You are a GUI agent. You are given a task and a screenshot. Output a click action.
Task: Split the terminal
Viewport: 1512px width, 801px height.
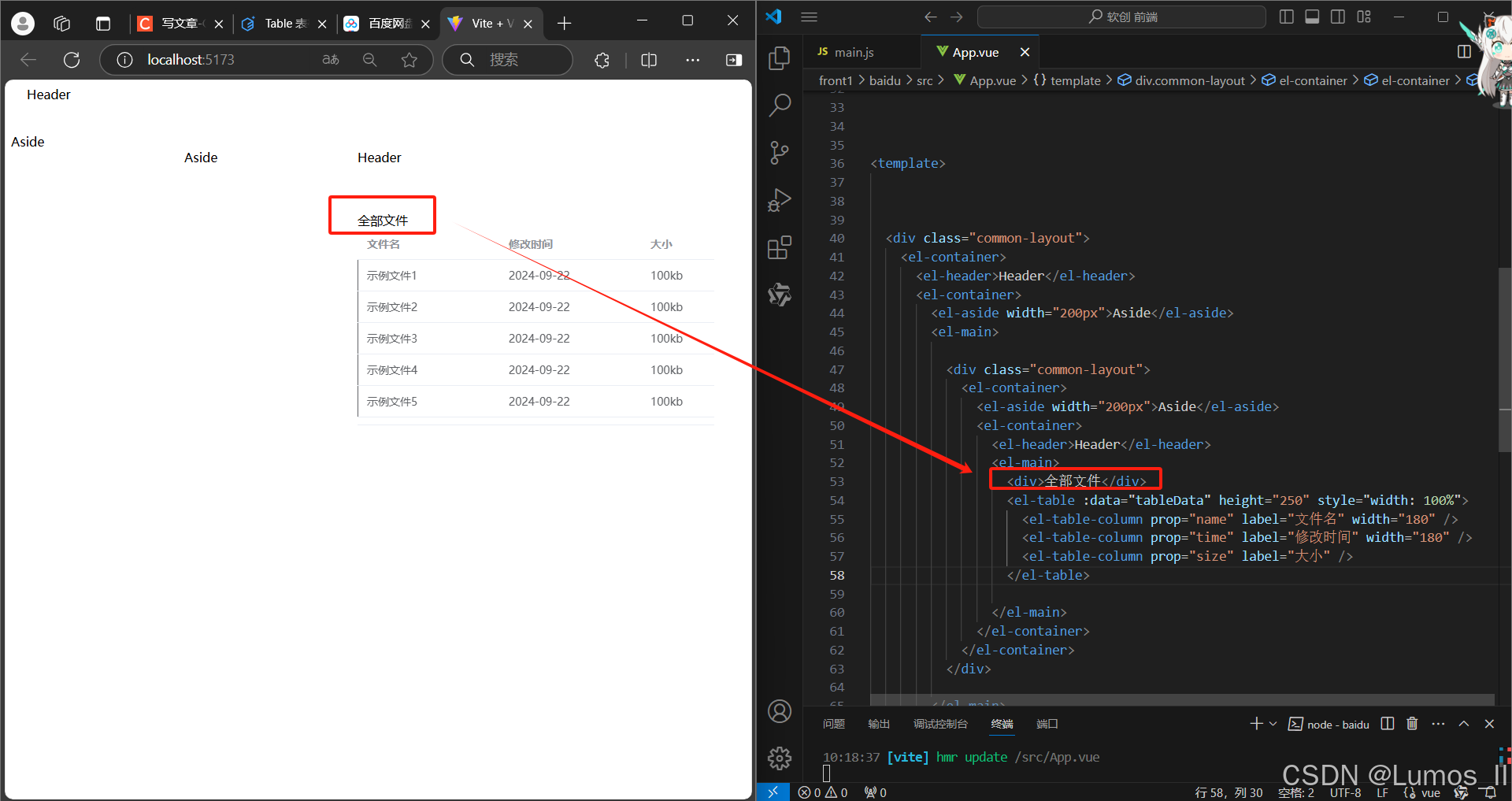coord(1388,724)
